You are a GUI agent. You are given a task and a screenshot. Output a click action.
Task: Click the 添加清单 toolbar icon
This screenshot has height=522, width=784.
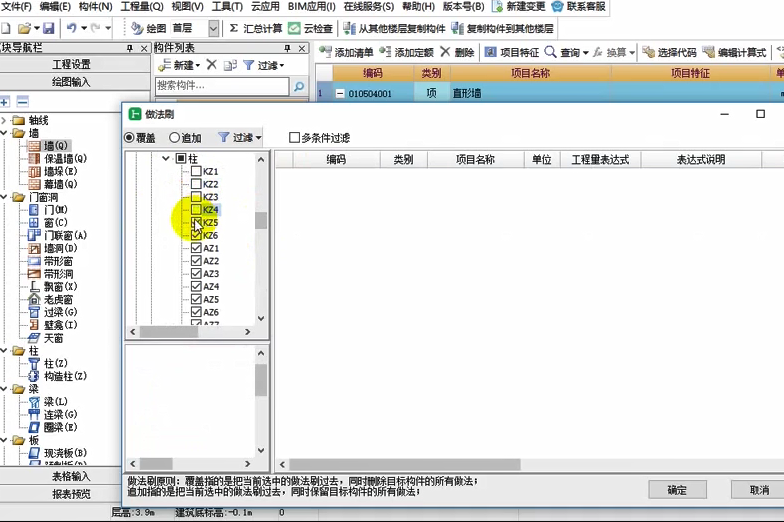326,52
